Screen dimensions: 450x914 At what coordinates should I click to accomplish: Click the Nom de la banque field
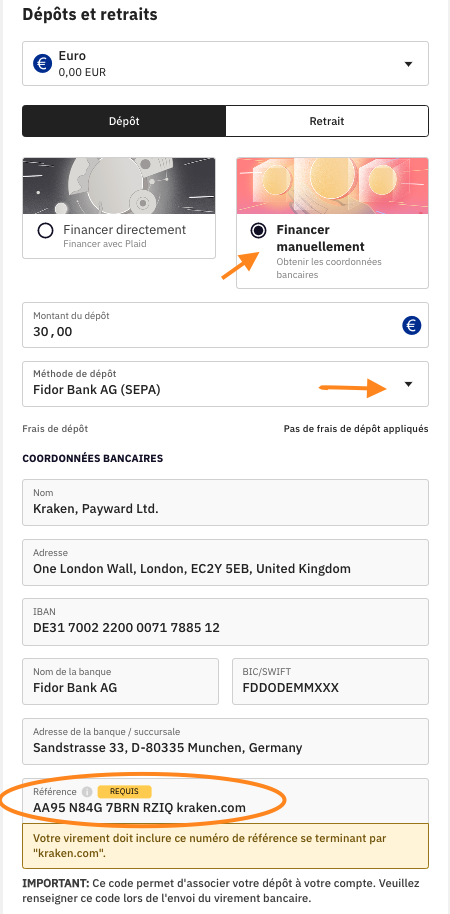point(121,681)
